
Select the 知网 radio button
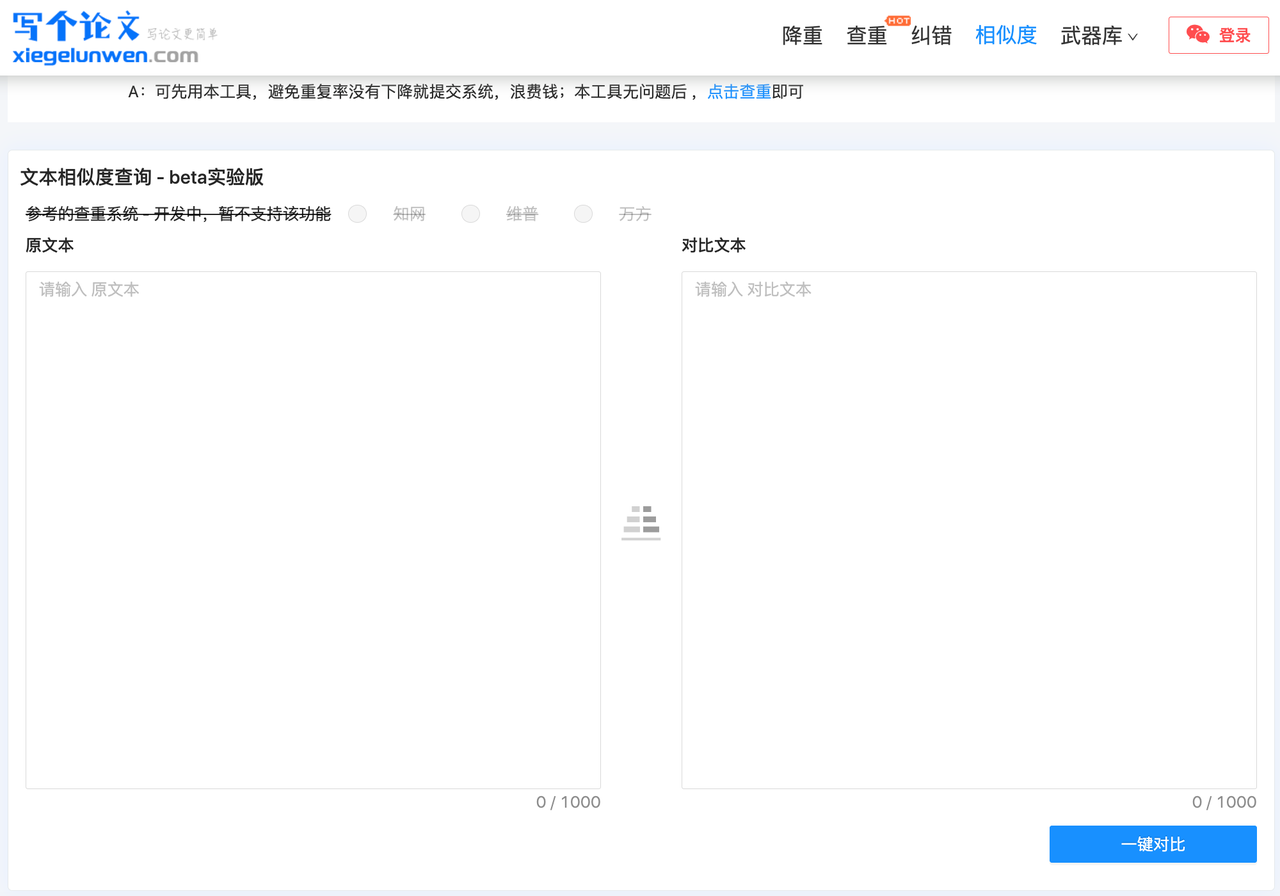357,213
